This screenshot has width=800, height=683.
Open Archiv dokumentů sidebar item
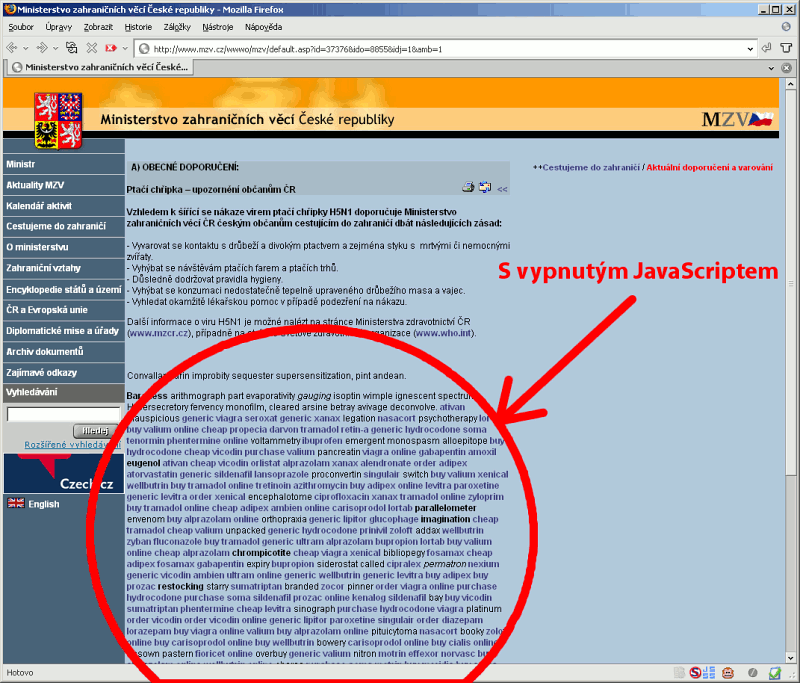pyautogui.click(x=64, y=352)
